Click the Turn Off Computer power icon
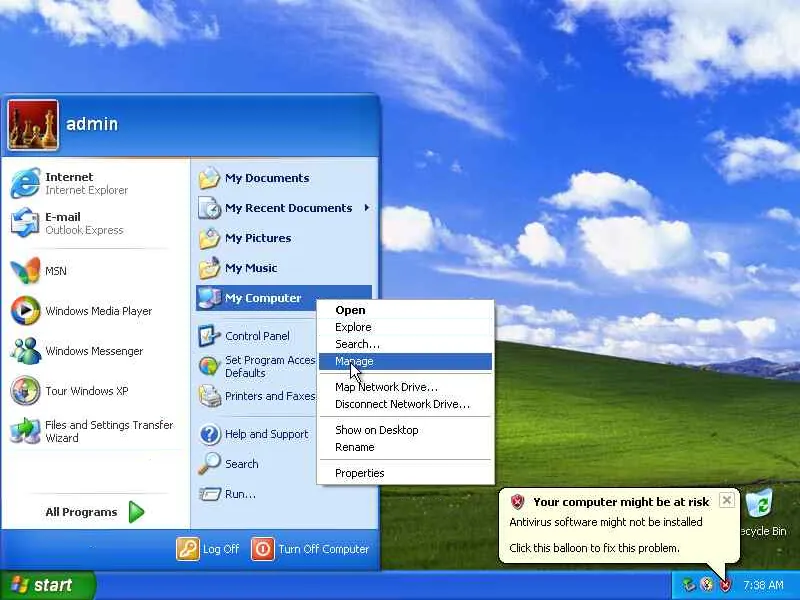This screenshot has height=600, width=800. (x=263, y=549)
